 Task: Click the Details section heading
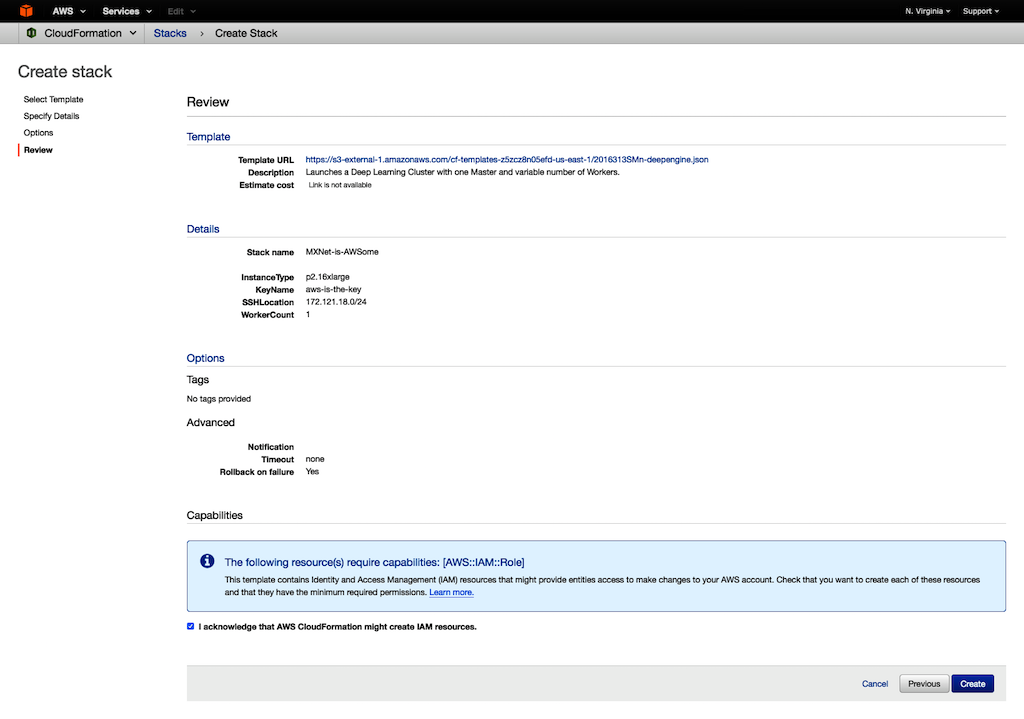(x=203, y=229)
